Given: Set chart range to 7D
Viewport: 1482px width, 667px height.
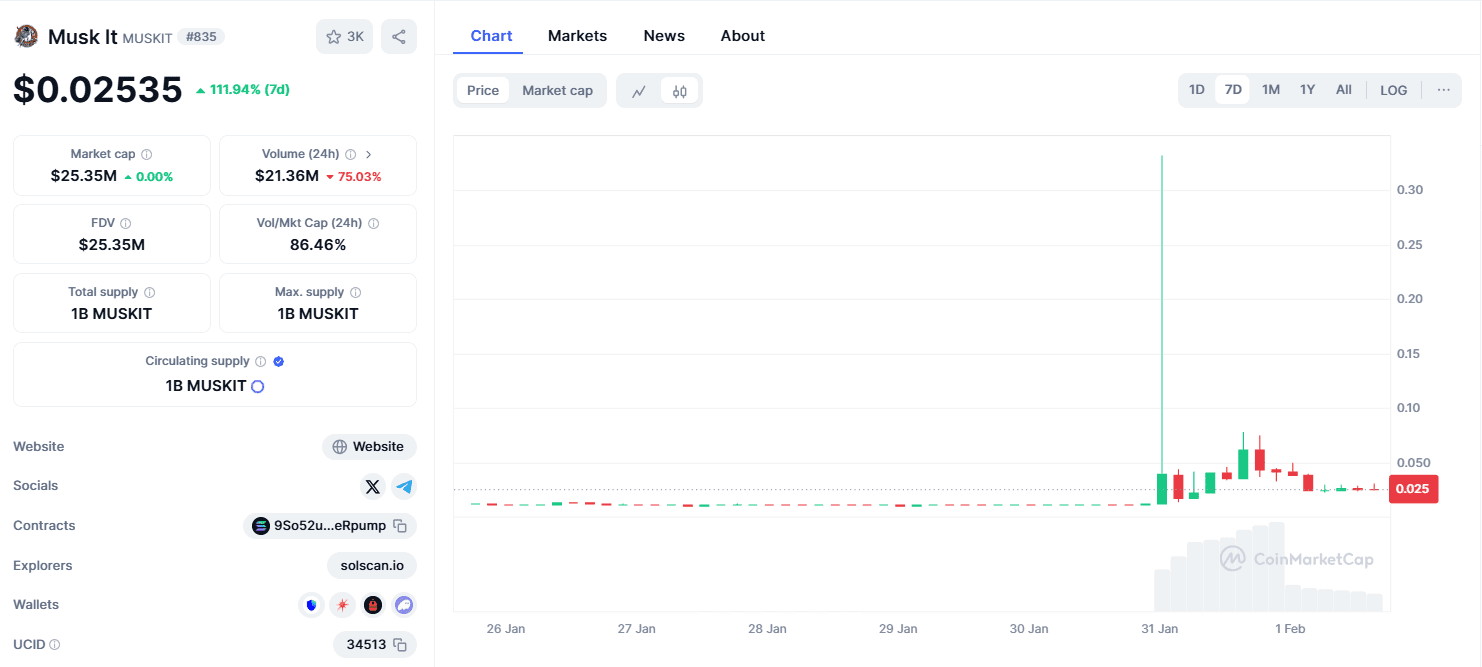Looking at the screenshot, I should coord(1233,90).
